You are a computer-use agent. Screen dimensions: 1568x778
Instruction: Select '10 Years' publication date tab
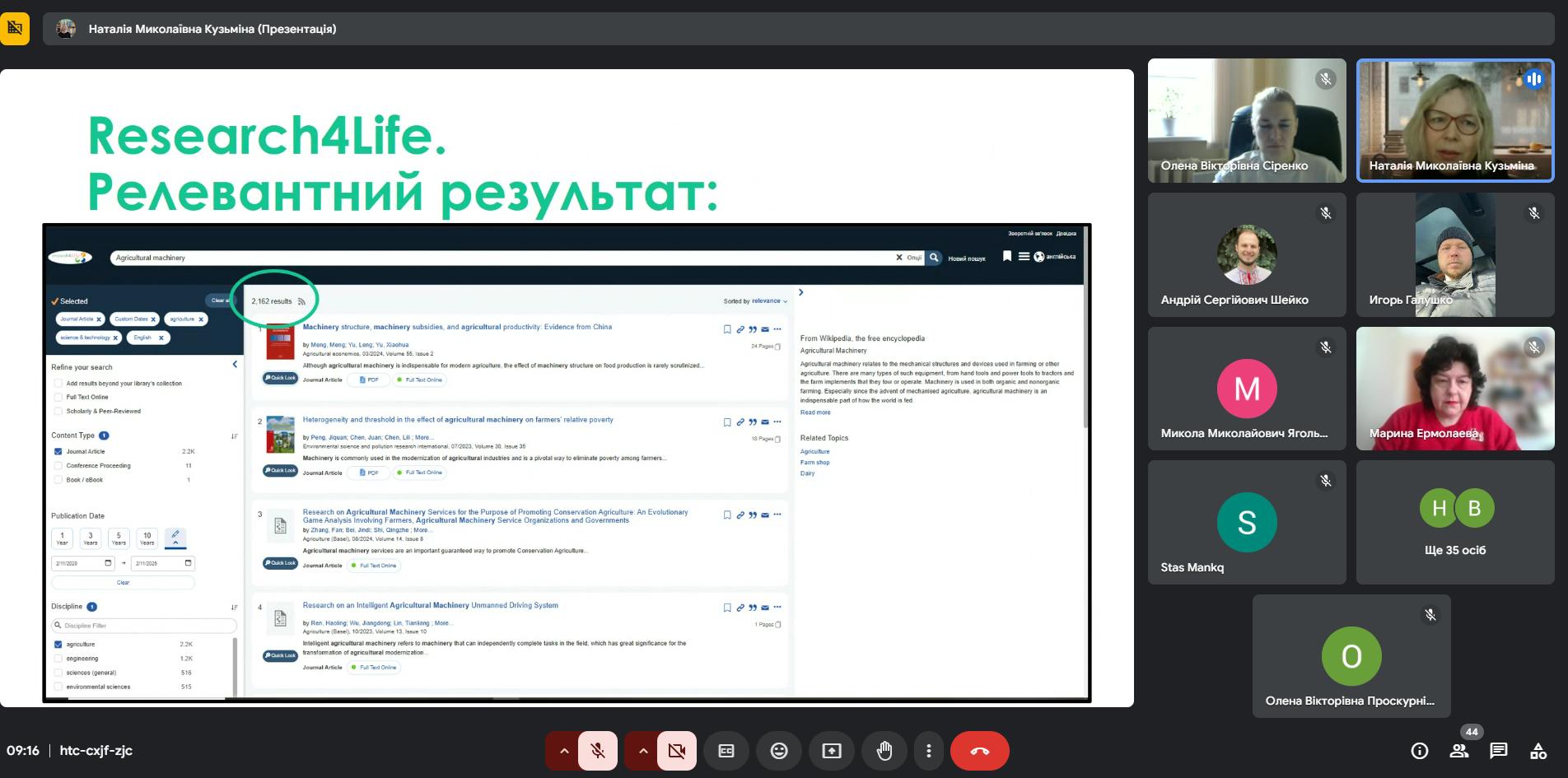click(x=147, y=538)
